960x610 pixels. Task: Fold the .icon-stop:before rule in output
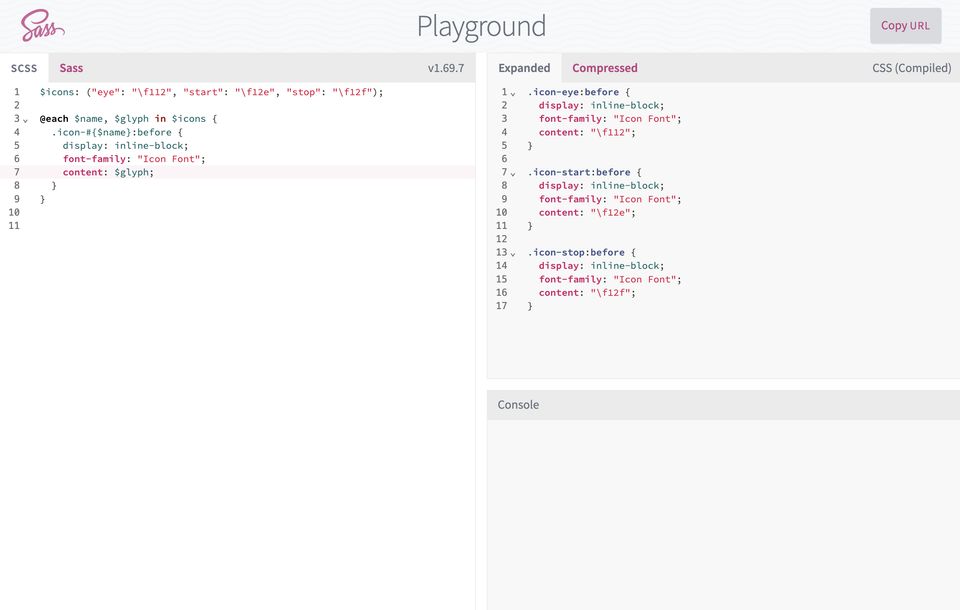click(513, 253)
